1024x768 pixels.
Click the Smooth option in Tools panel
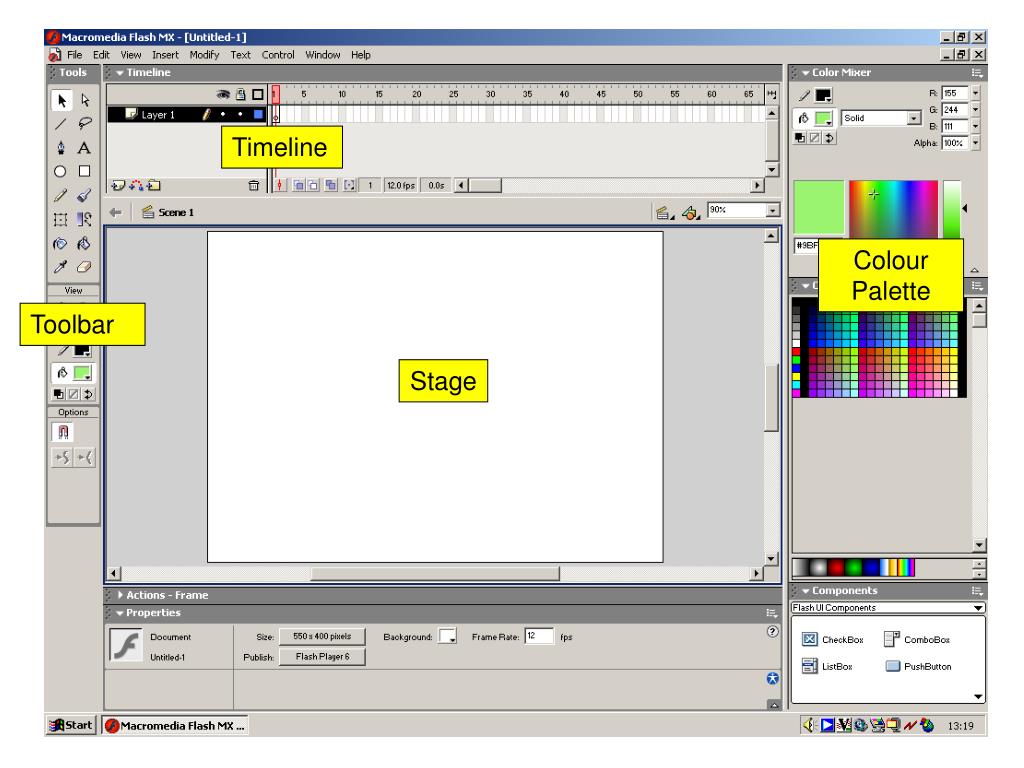pyautogui.click(x=62, y=457)
